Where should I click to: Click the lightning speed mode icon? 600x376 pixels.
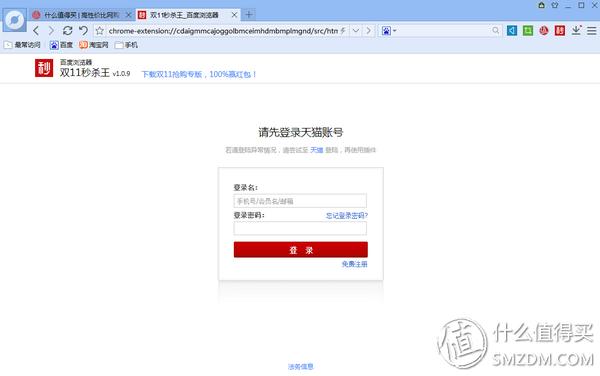pos(343,31)
